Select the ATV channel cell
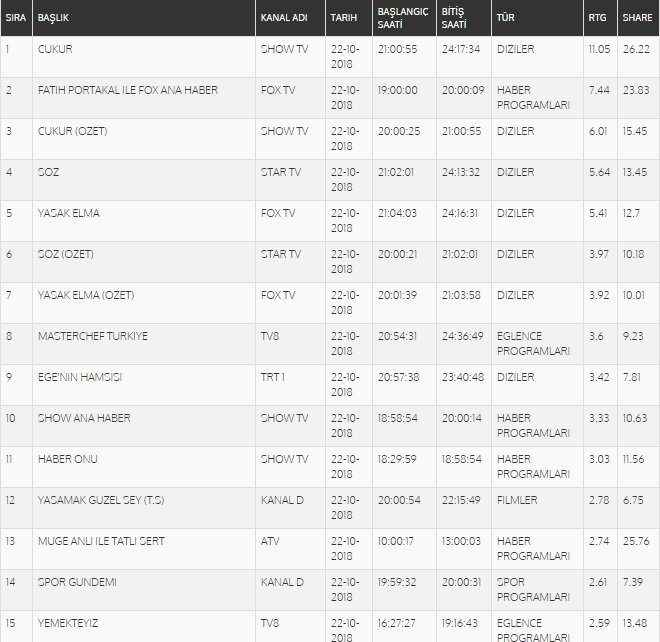 (268, 541)
